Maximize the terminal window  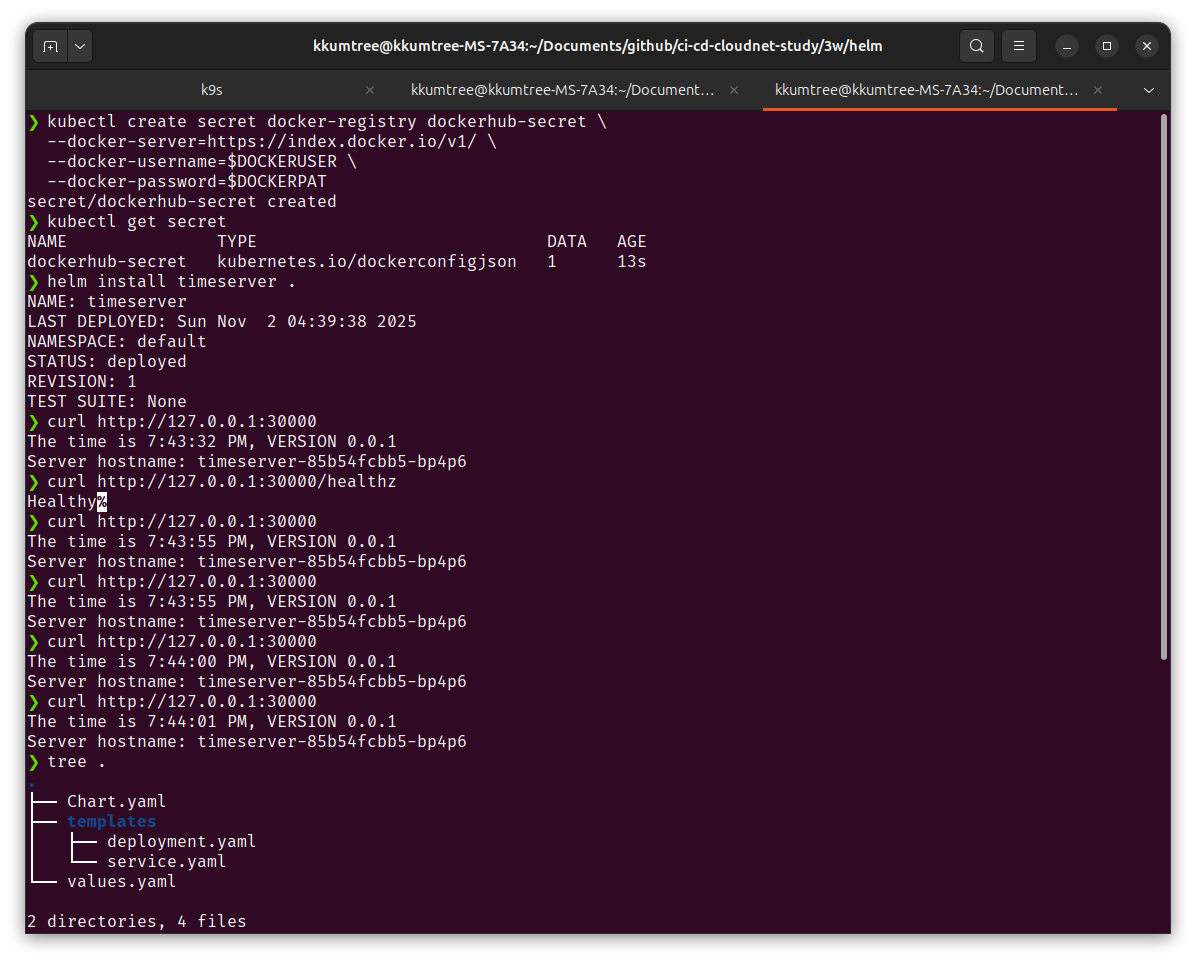(1107, 47)
